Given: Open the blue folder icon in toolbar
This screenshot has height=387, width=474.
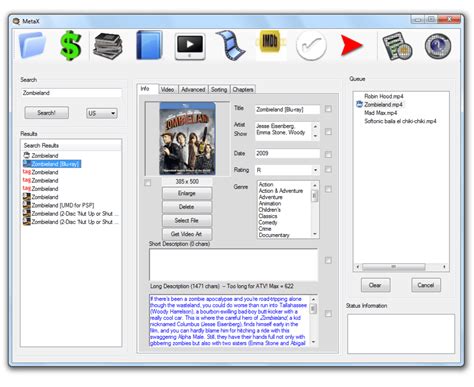Looking at the screenshot, I should tap(32, 45).
